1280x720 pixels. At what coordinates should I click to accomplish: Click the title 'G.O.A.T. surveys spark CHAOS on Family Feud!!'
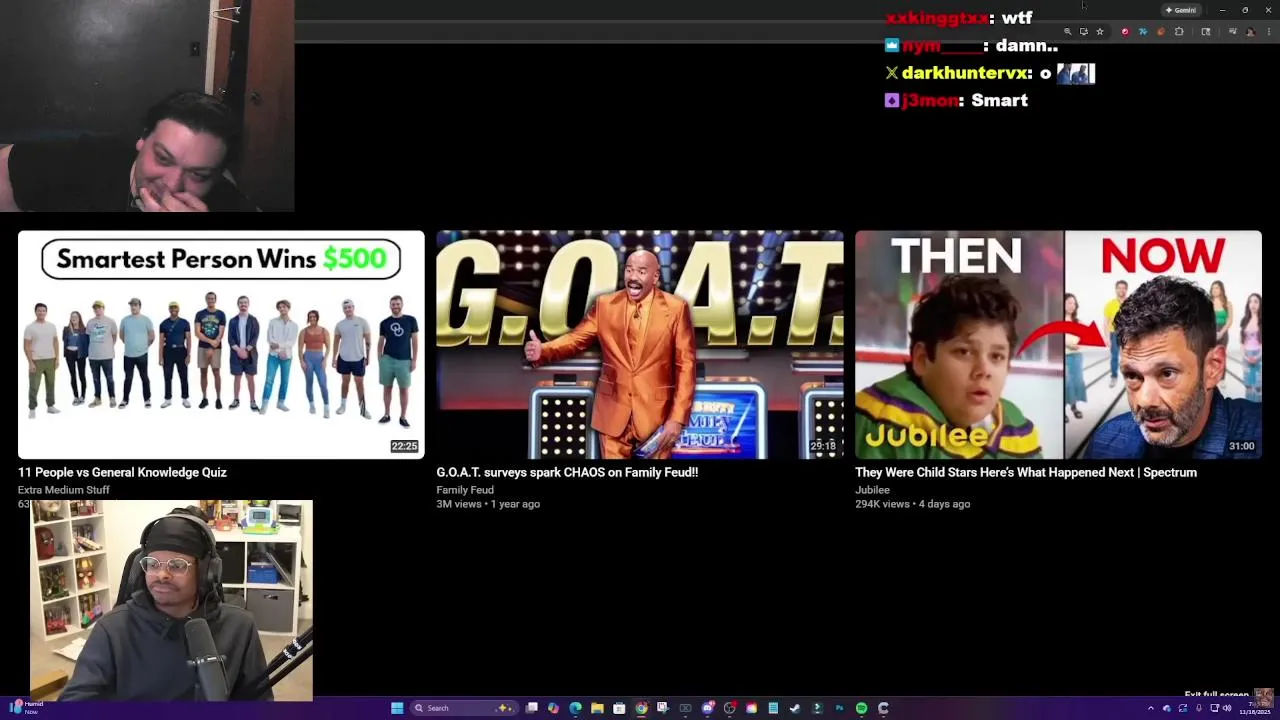[567, 472]
